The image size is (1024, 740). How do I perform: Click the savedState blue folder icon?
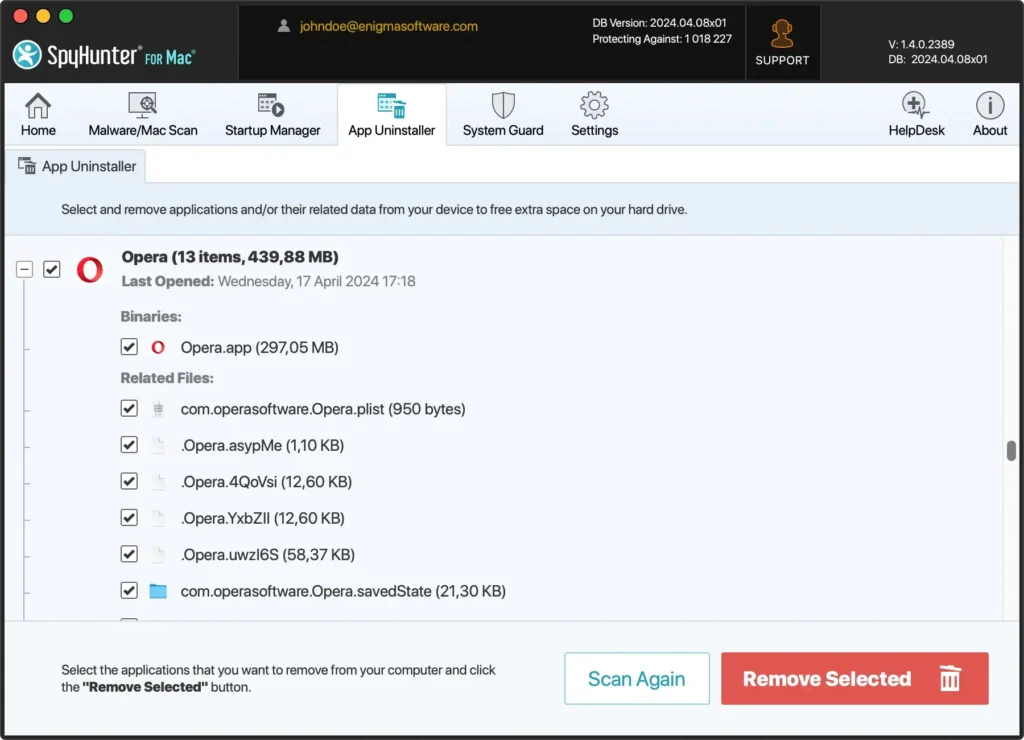(x=158, y=591)
